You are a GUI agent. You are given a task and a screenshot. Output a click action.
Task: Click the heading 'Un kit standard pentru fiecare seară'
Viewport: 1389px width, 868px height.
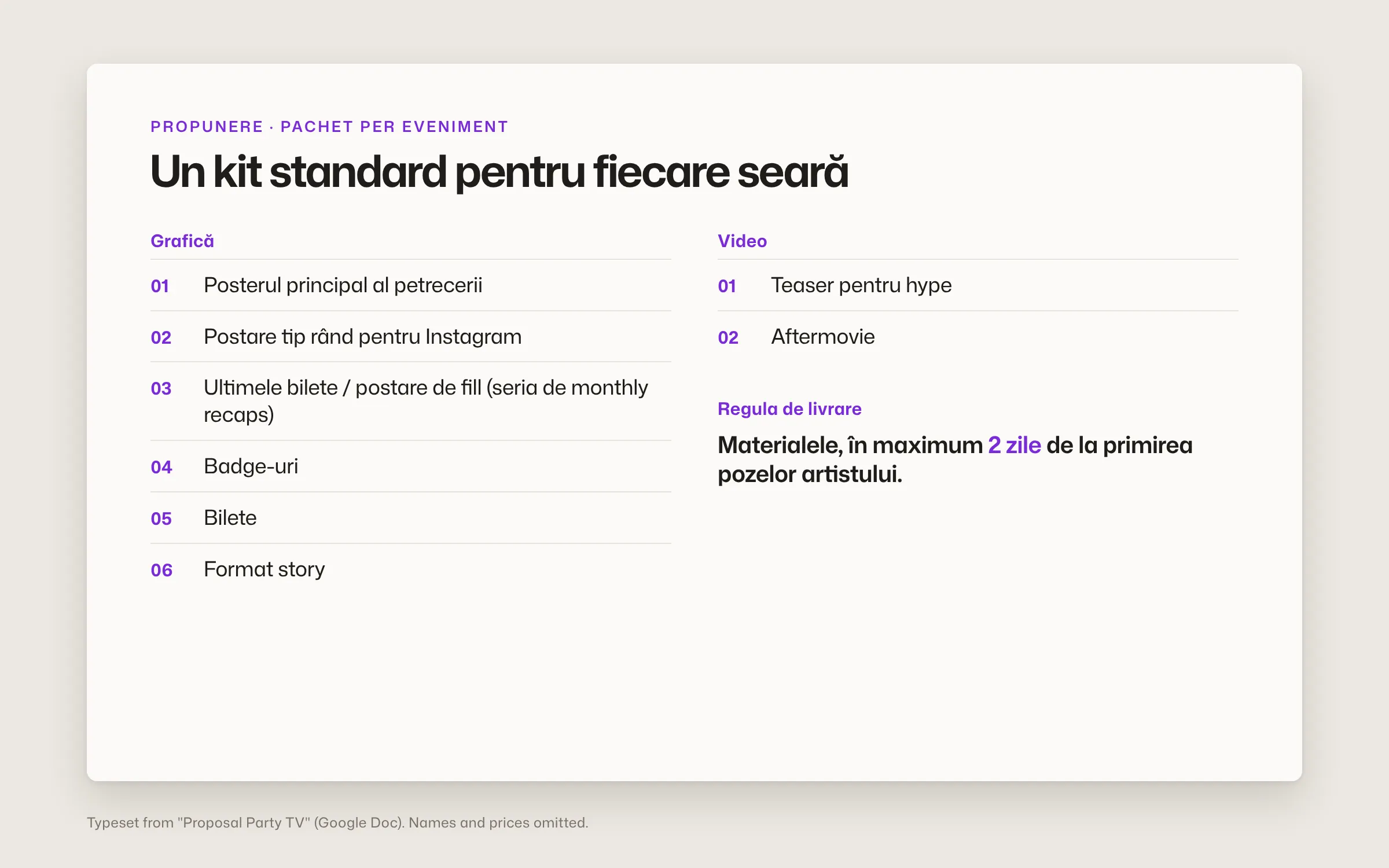click(x=499, y=172)
